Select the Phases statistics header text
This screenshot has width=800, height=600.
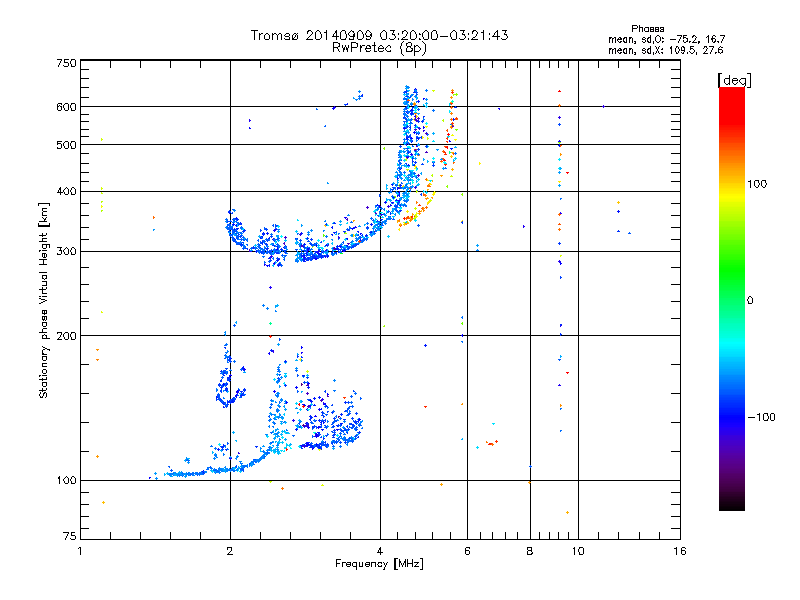647,29
